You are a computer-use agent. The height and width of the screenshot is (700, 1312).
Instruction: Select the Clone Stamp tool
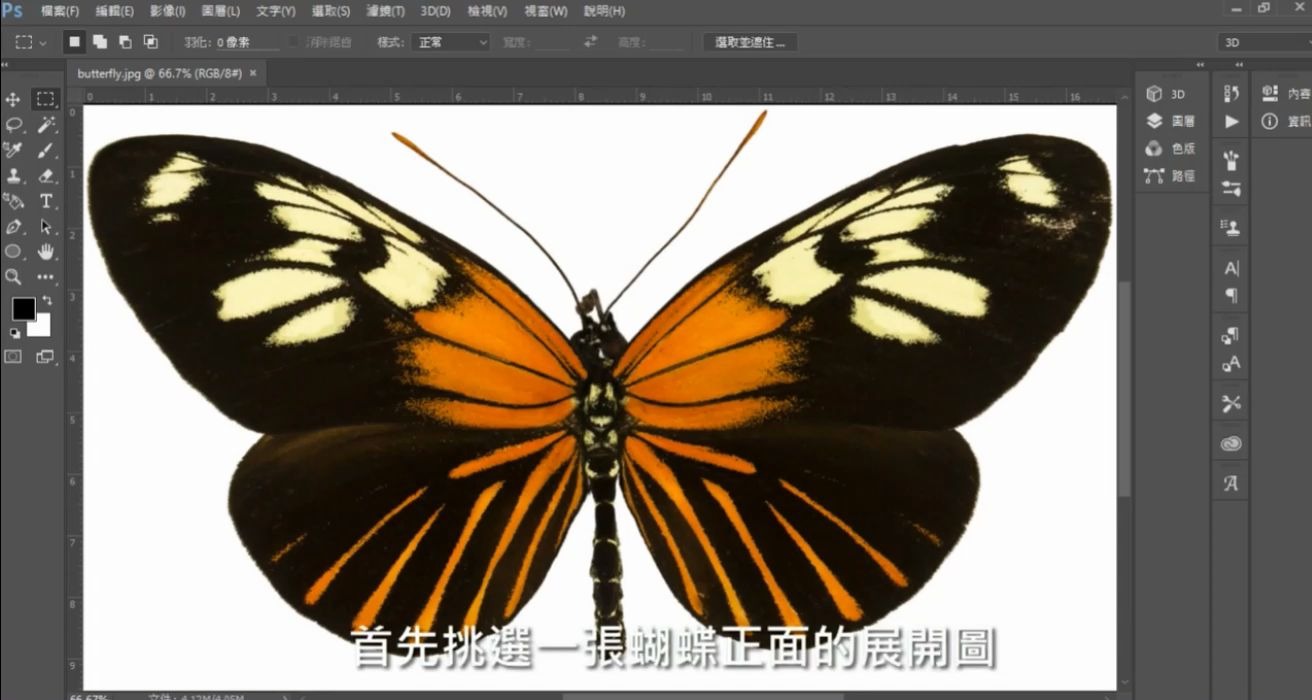point(14,176)
